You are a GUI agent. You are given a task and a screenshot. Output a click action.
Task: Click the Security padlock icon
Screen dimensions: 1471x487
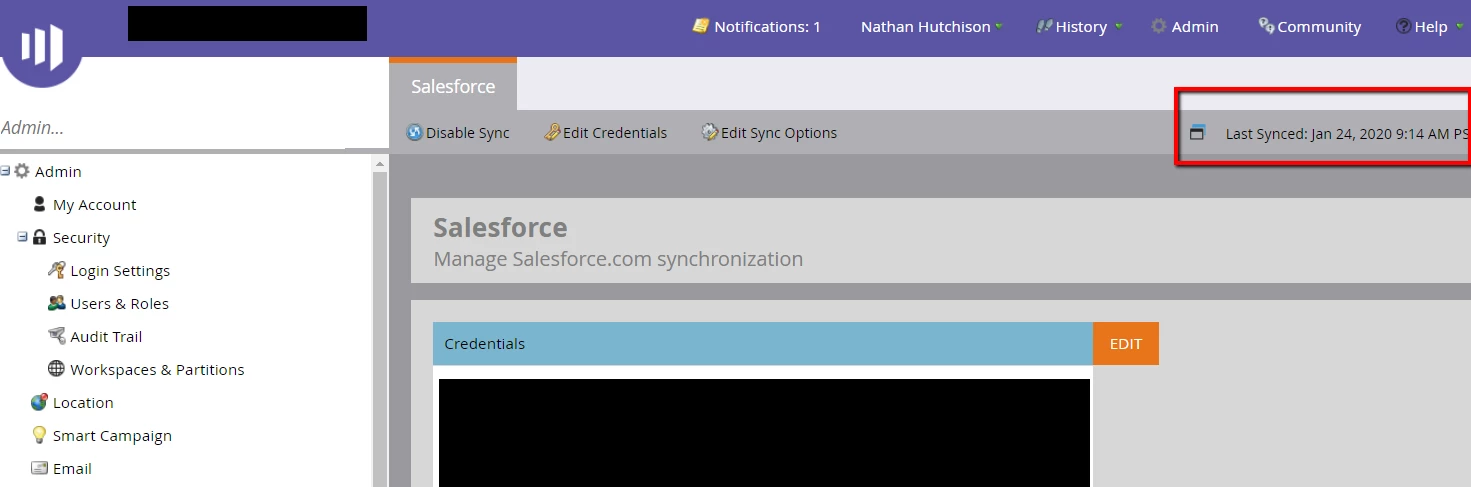[40, 237]
